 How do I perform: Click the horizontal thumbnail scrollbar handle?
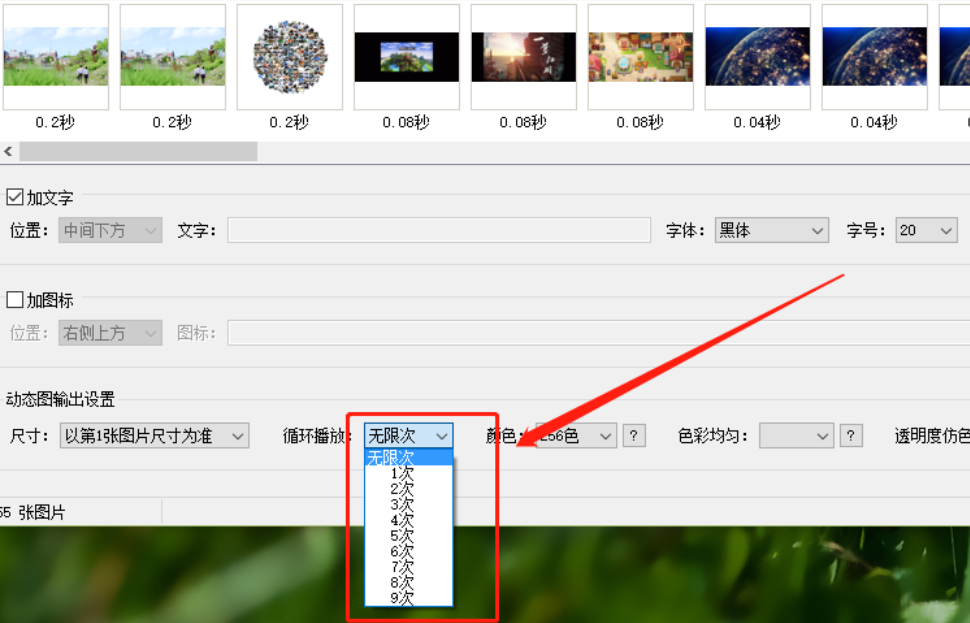point(138,151)
